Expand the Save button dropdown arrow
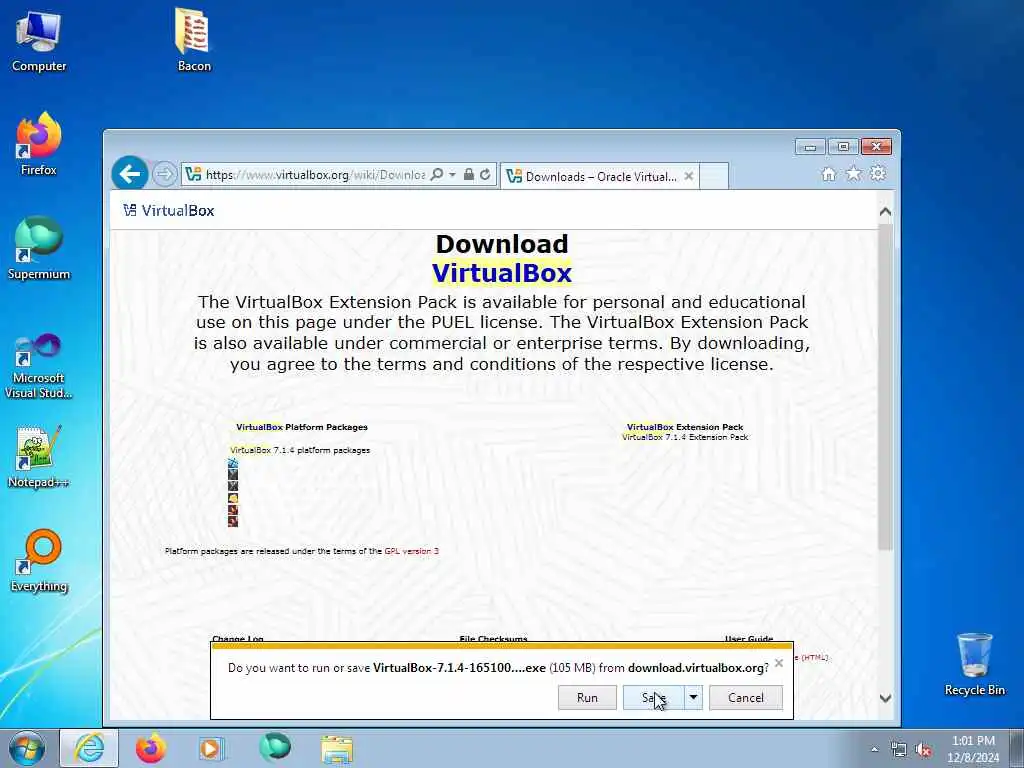The height and width of the screenshot is (768, 1024). click(694, 697)
